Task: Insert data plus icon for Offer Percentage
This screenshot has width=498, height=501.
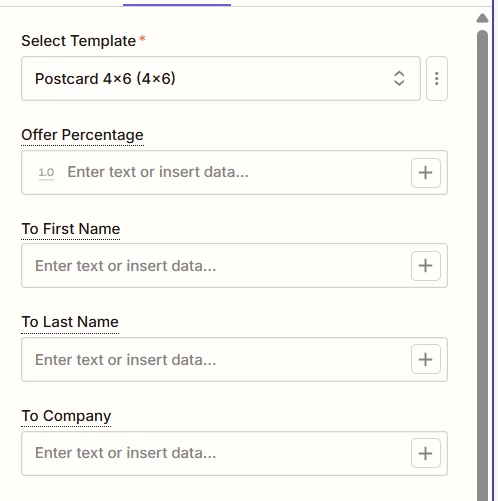Action: [426, 173]
